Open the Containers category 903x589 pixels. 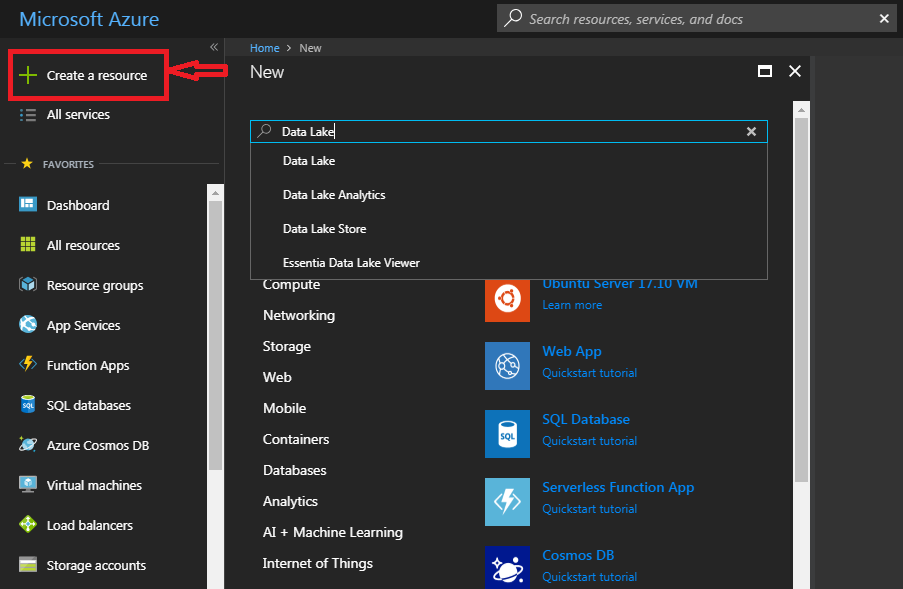tap(296, 439)
